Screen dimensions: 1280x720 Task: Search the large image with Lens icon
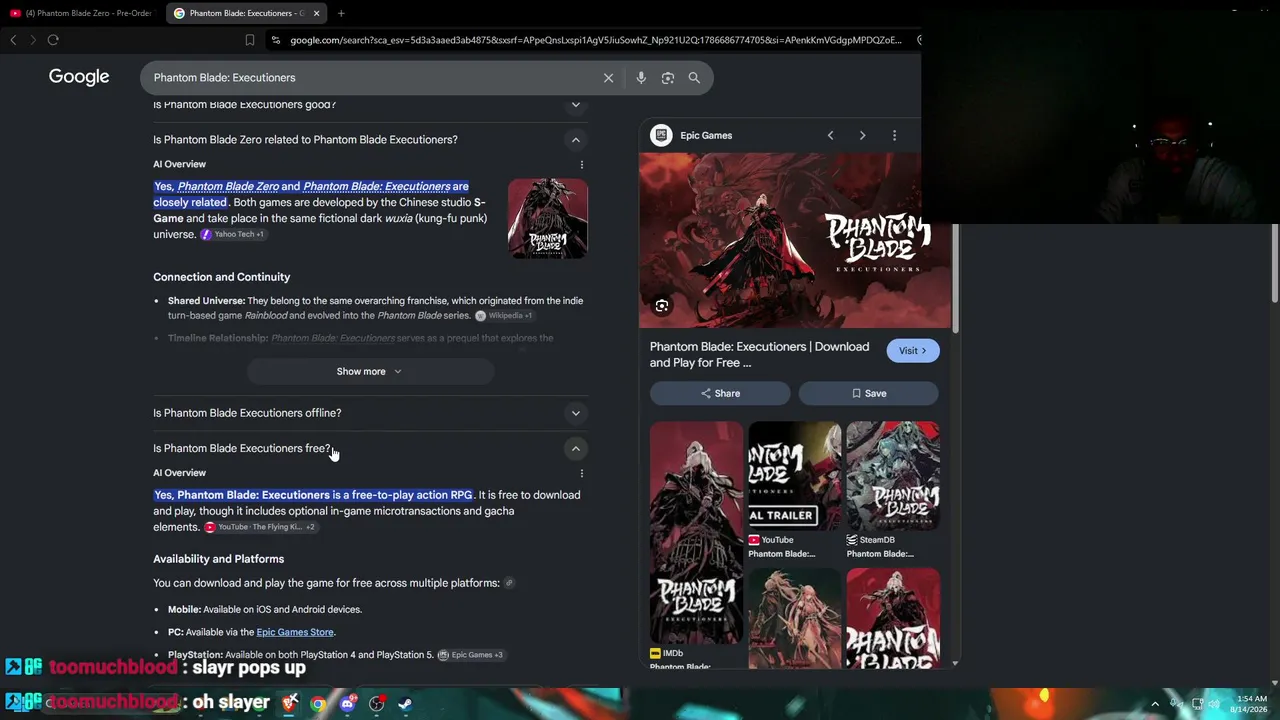(662, 306)
